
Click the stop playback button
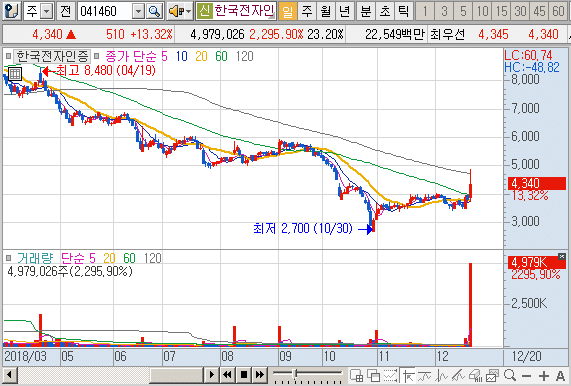[244, 375]
